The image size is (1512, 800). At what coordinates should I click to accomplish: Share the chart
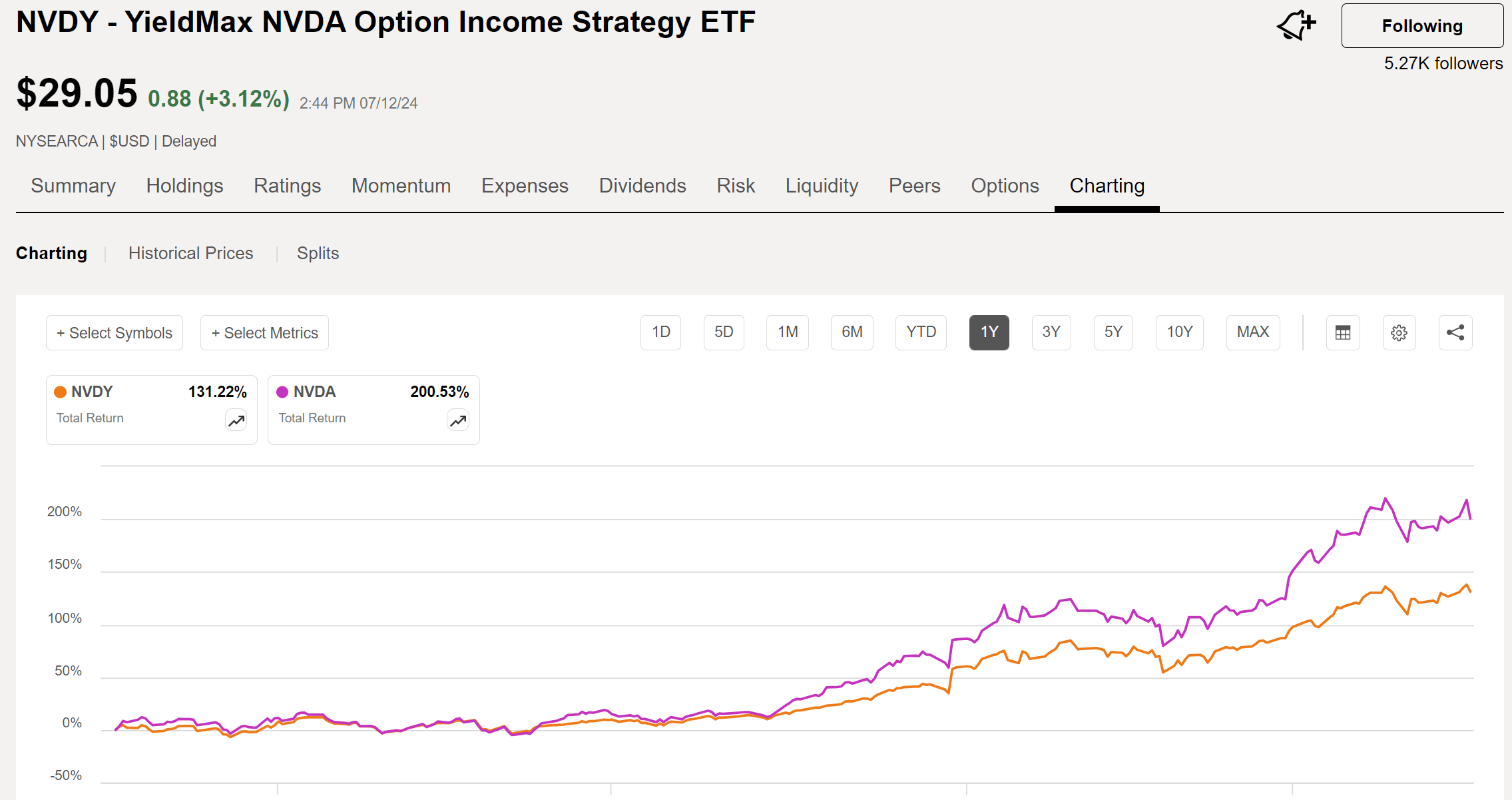(x=1455, y=332)
